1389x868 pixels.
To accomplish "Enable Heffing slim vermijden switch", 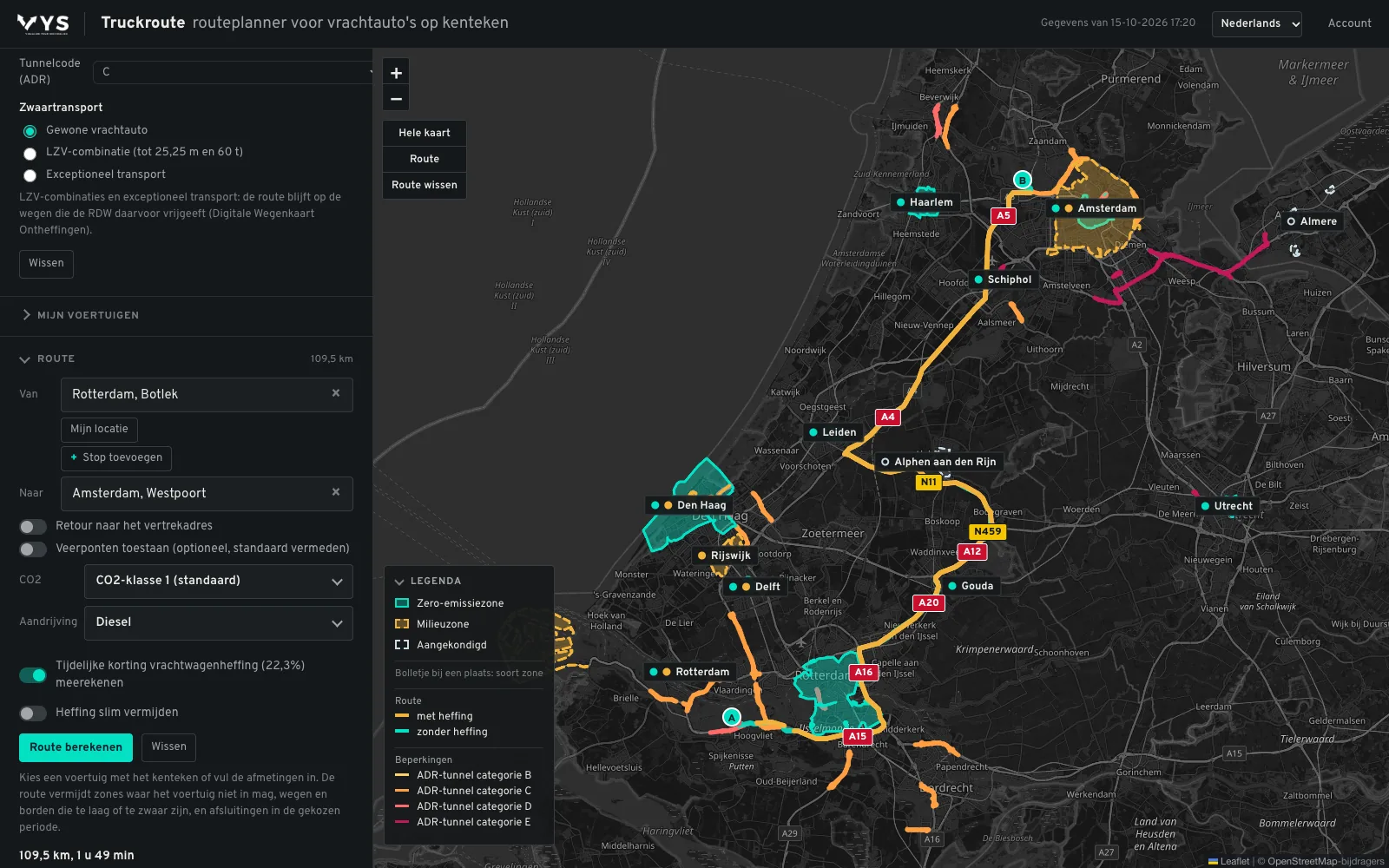I will [x=33, y=713].
